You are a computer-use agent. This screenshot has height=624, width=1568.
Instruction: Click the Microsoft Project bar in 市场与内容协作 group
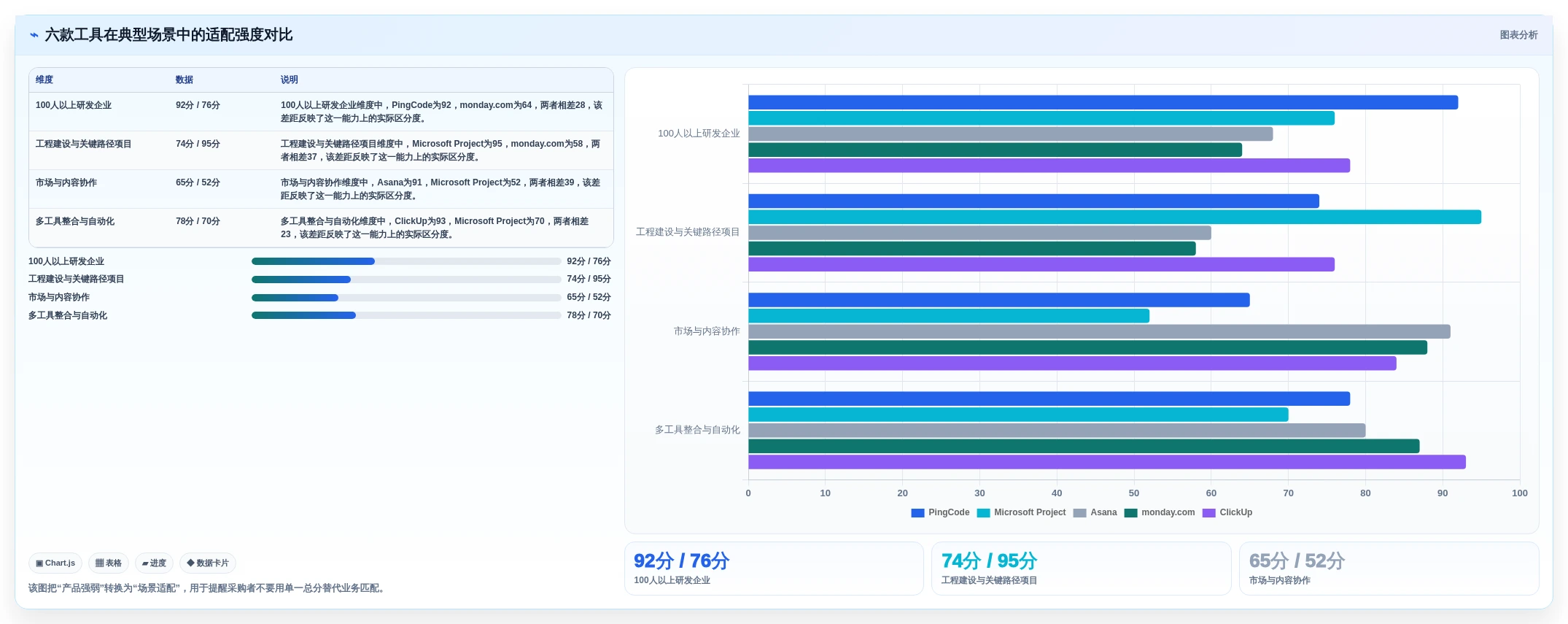pos(949,316)
